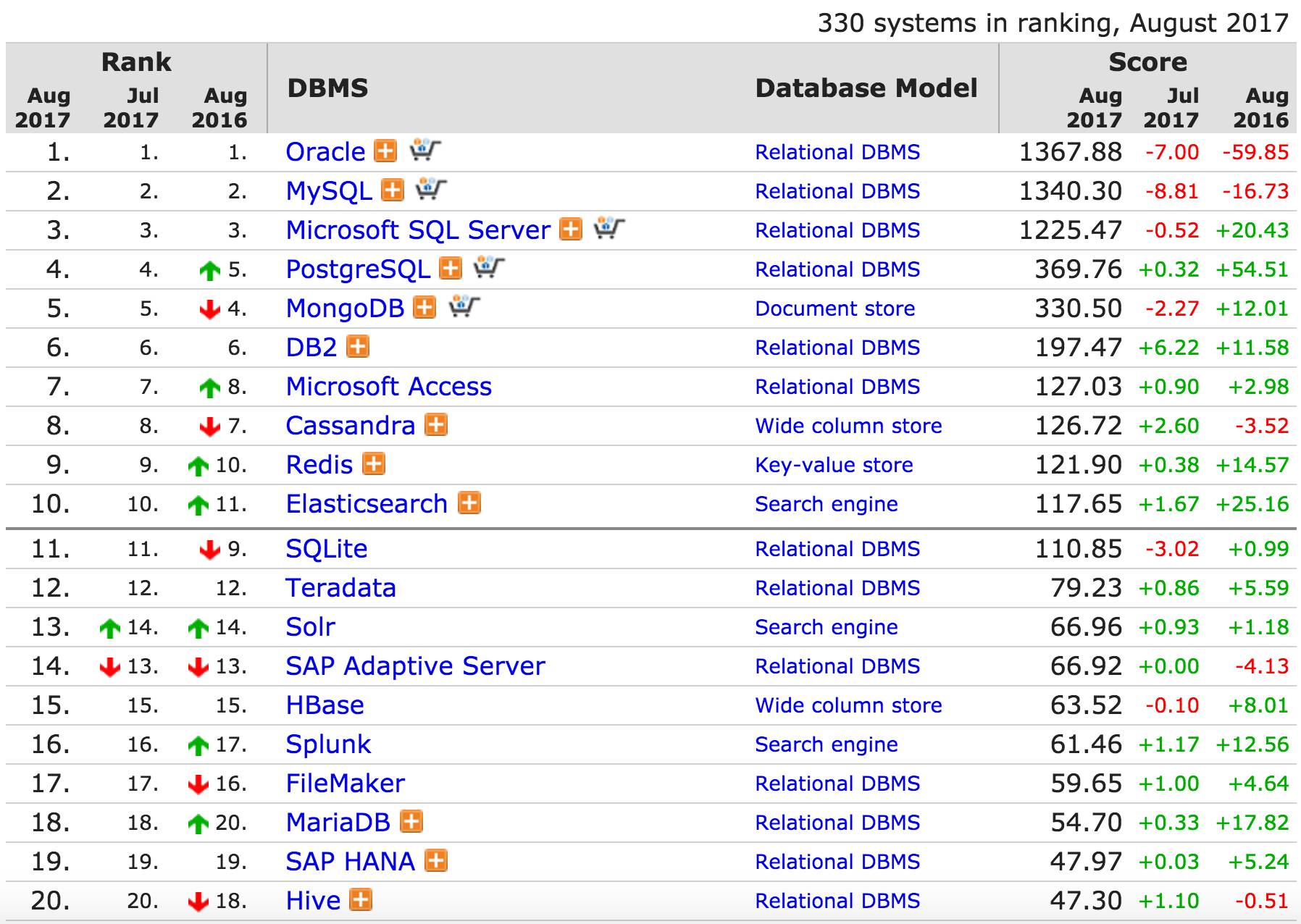Click Relational DBMS model in Oracle row
This screenshot has height=924, width=1301.
pos(837,152)
